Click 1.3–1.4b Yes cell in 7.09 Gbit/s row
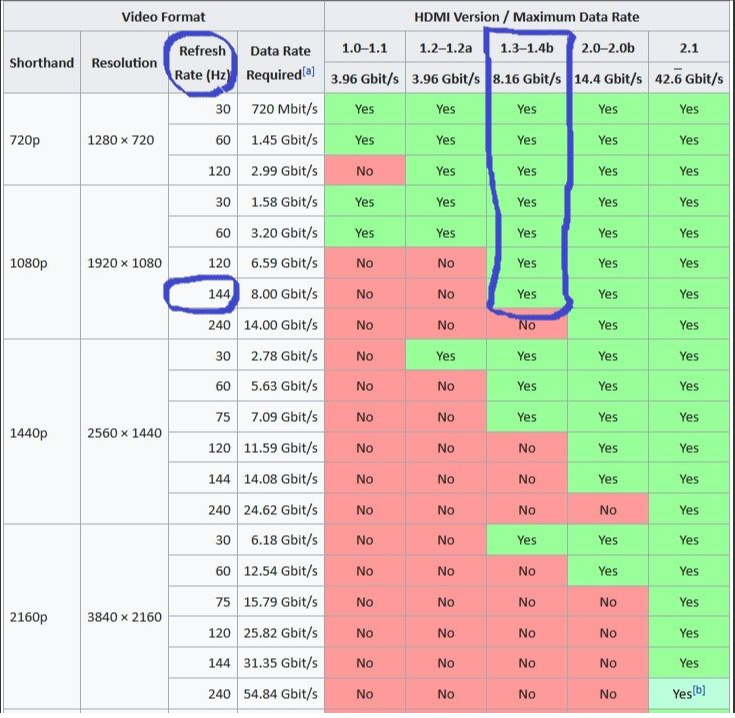The height and width of the screenshot is (718, 735). pyautogui.click(x=527, y=417)
